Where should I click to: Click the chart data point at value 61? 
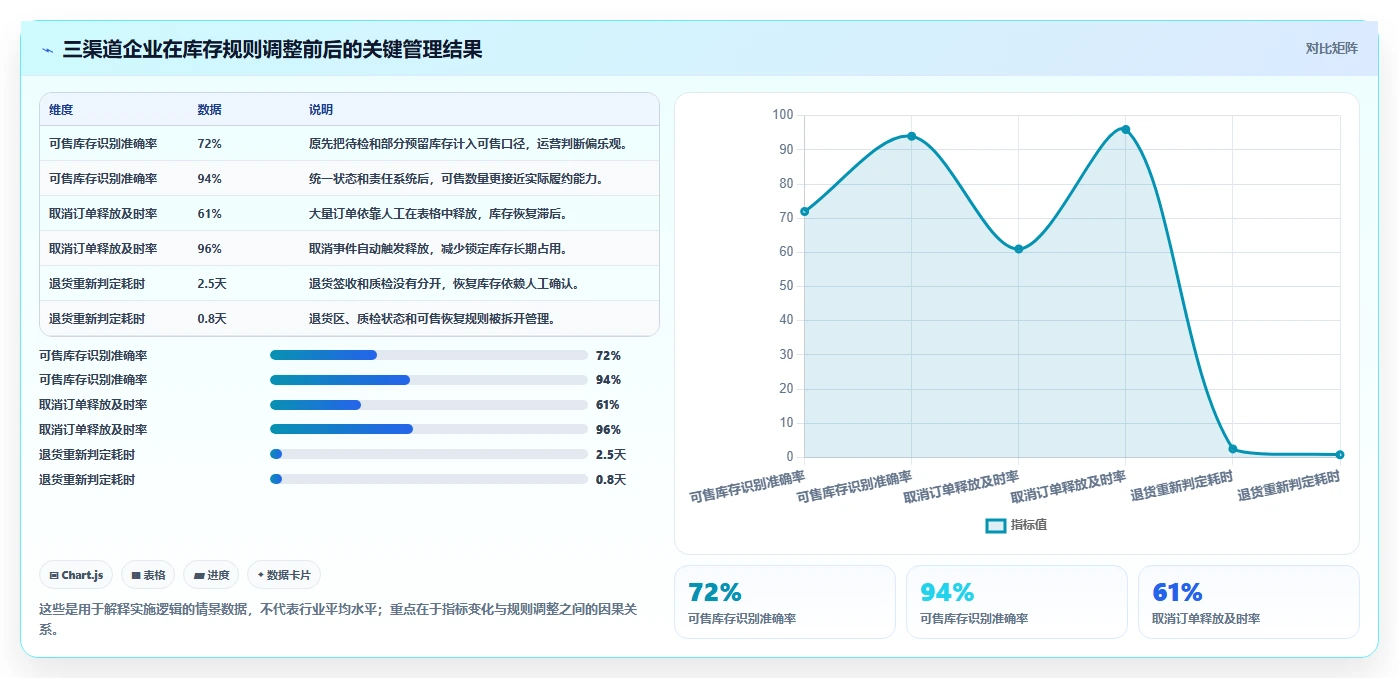click(x=1018, y=249)
